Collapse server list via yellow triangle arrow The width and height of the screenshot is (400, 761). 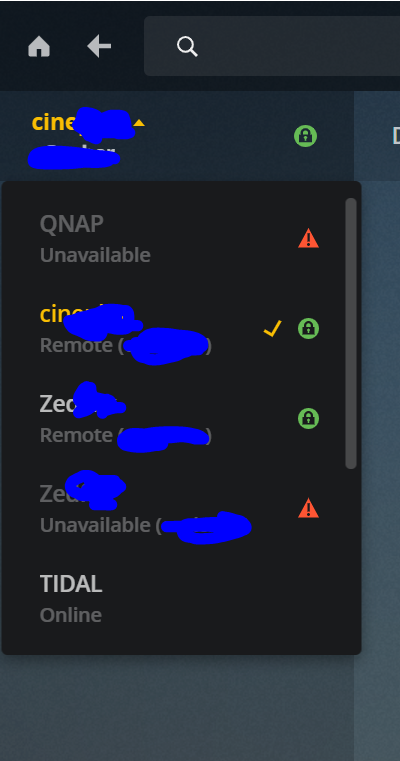139,123
